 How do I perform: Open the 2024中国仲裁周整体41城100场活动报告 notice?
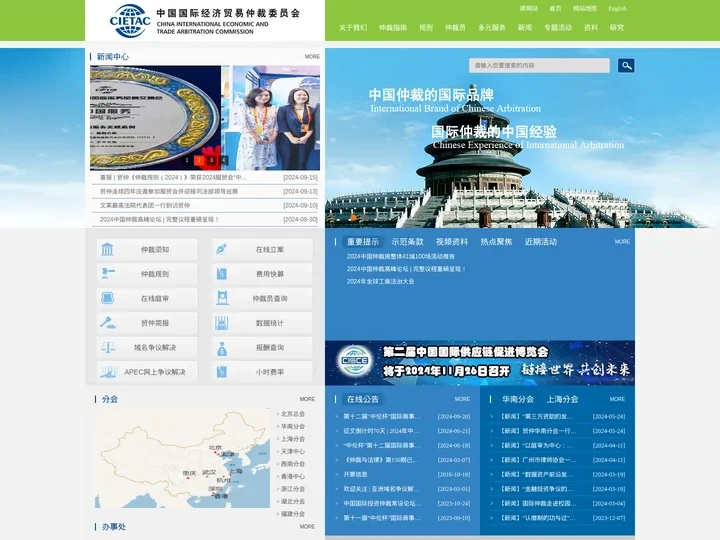[400, 256]
